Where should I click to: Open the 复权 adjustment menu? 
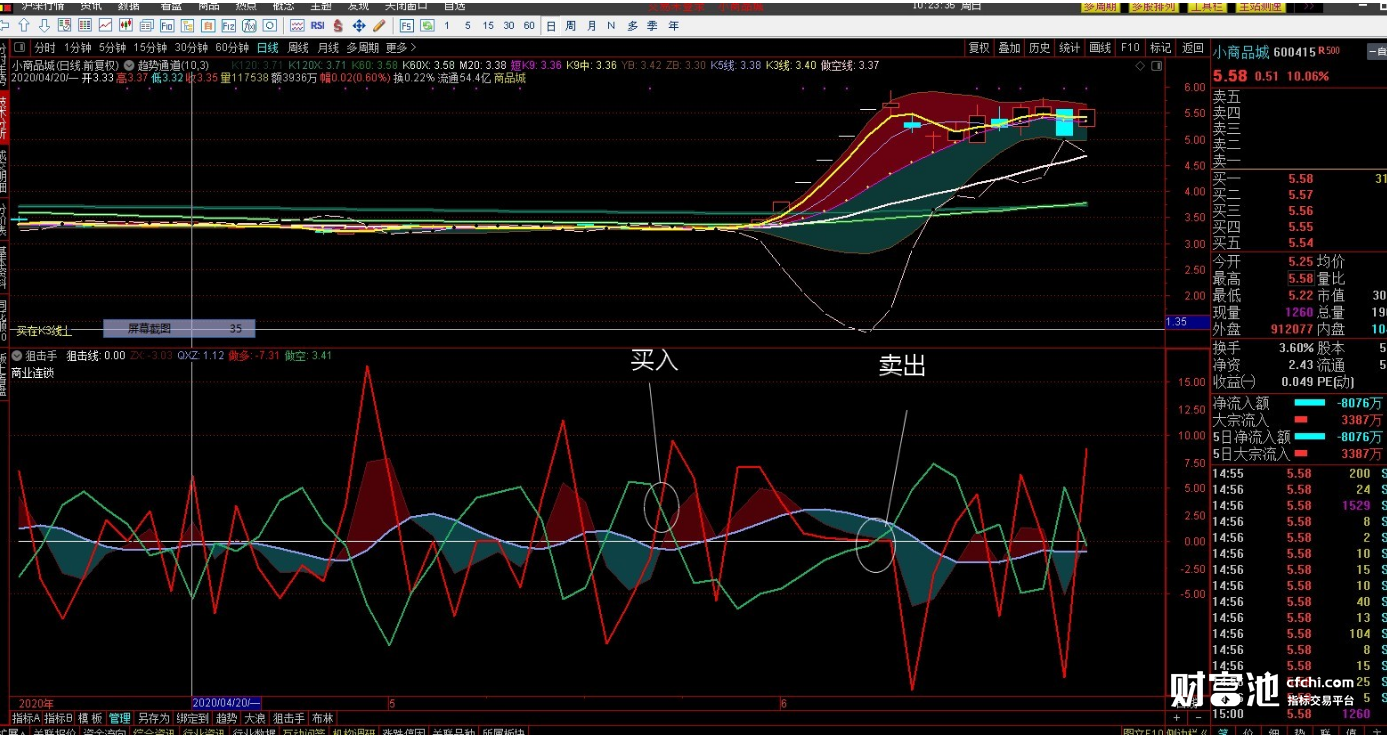click(x=978, y=47)
